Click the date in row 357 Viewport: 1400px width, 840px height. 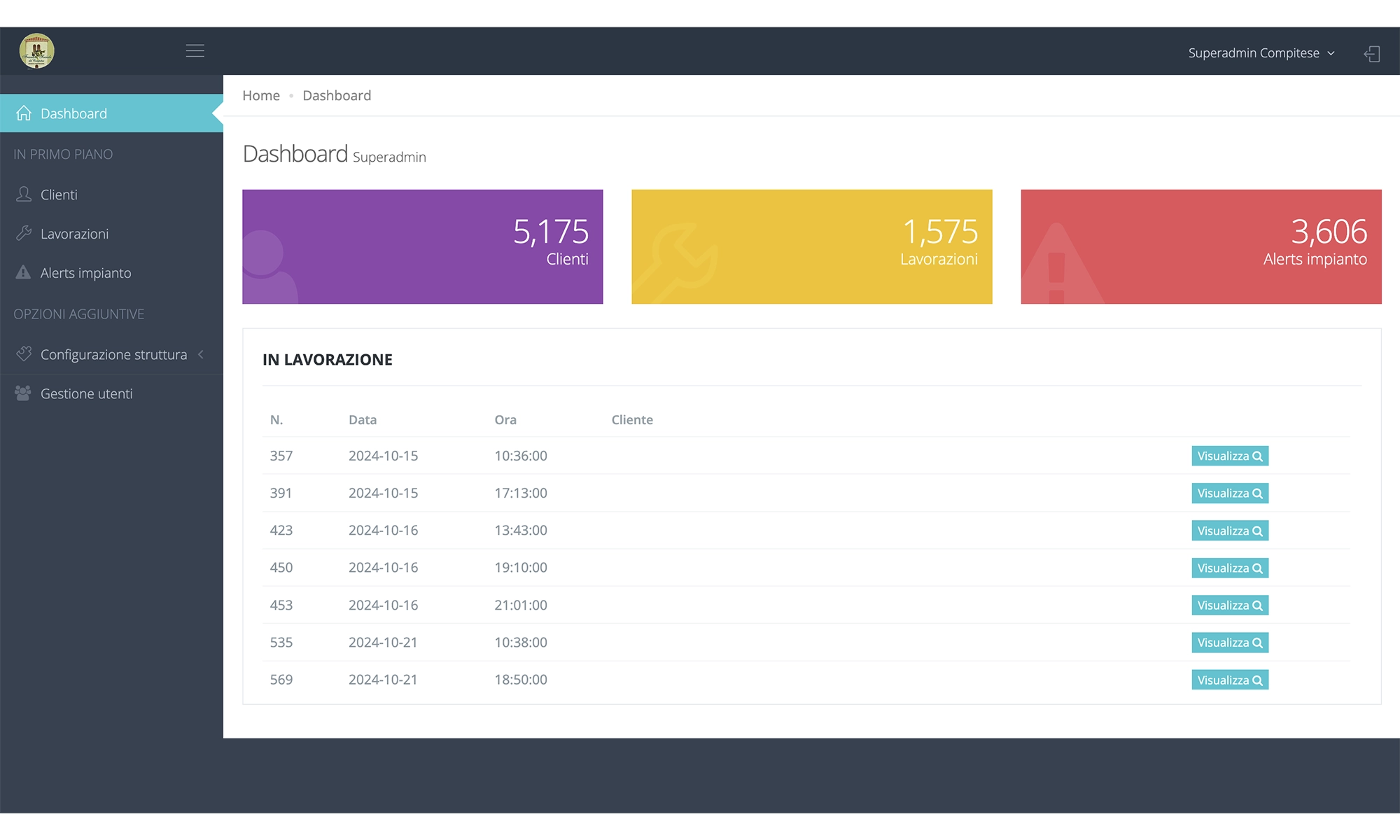click(383, 456)
